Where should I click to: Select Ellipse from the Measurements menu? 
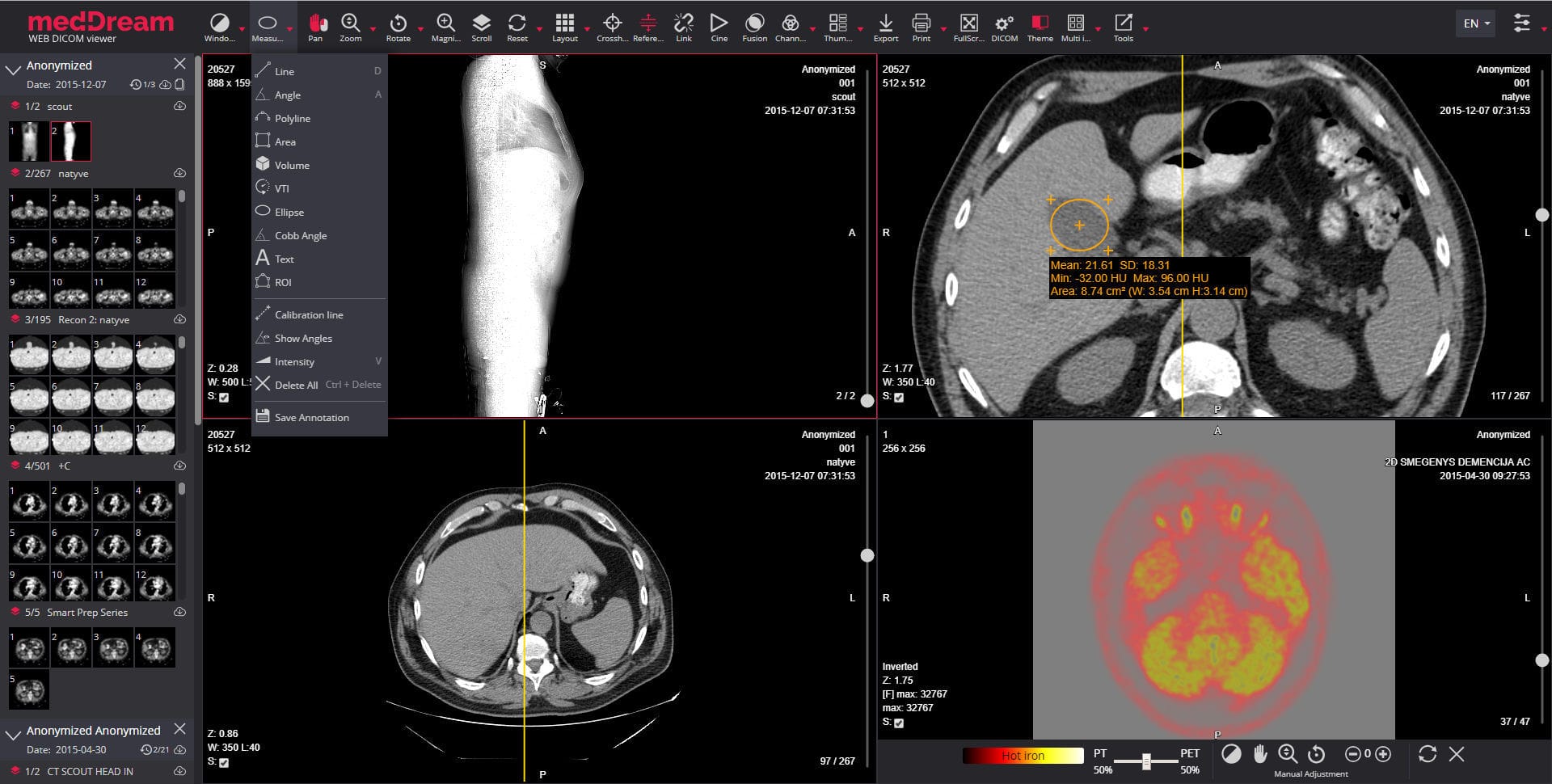pyautogui.click(x=289, y=211)
